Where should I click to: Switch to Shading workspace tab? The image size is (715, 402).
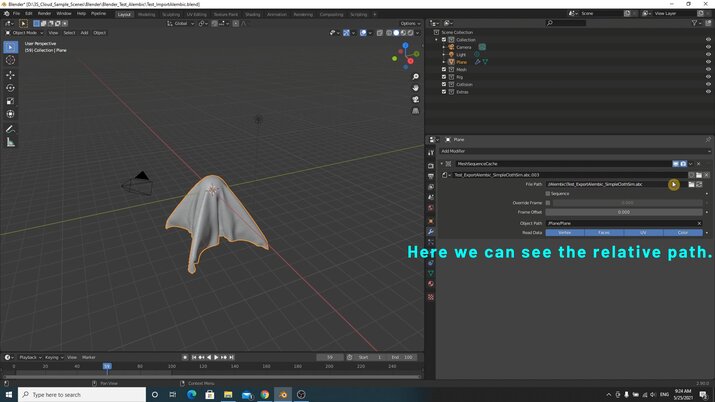252,14
